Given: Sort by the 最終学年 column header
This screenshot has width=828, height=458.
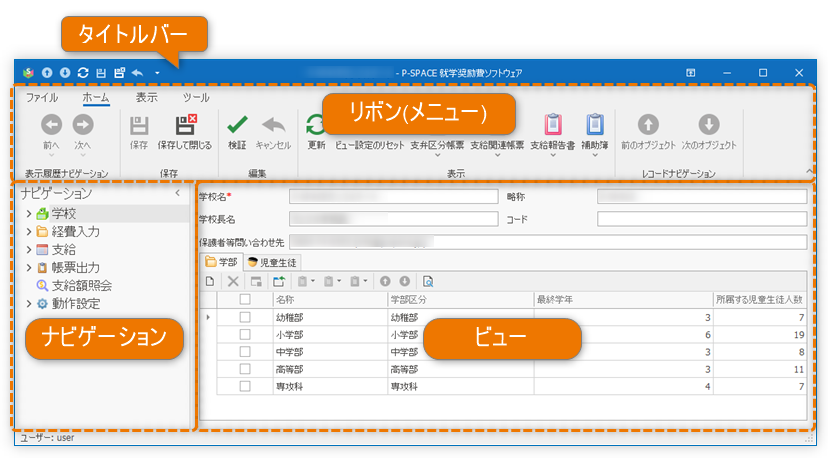Looking at the screenshot, I should click(x=623, y=300).
